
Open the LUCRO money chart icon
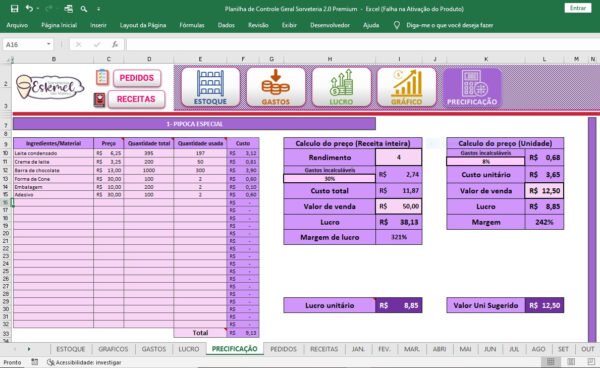pos(341,87)
